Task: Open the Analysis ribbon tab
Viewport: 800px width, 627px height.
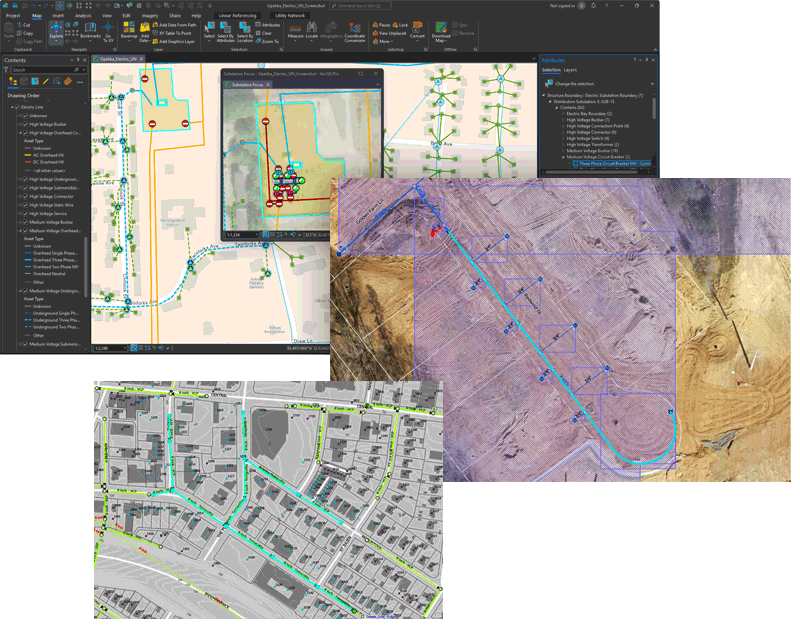Action: [x=82, y=16]
